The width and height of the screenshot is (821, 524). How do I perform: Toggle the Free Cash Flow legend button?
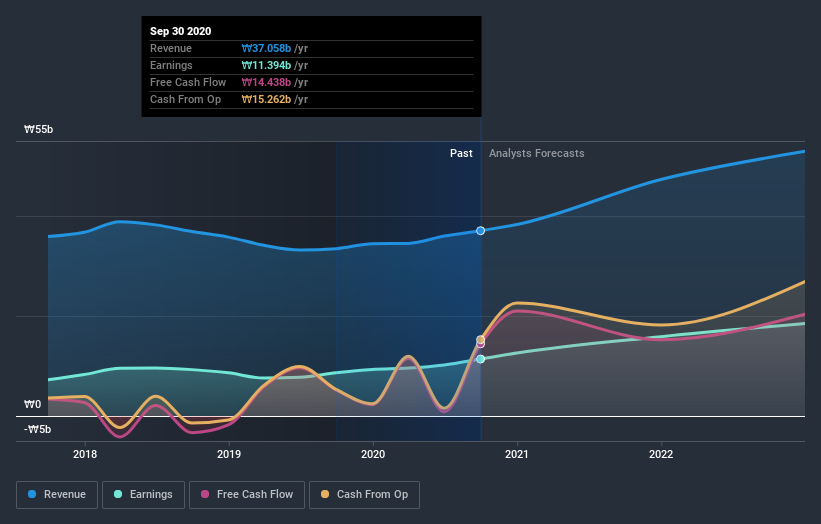(247, 495)
